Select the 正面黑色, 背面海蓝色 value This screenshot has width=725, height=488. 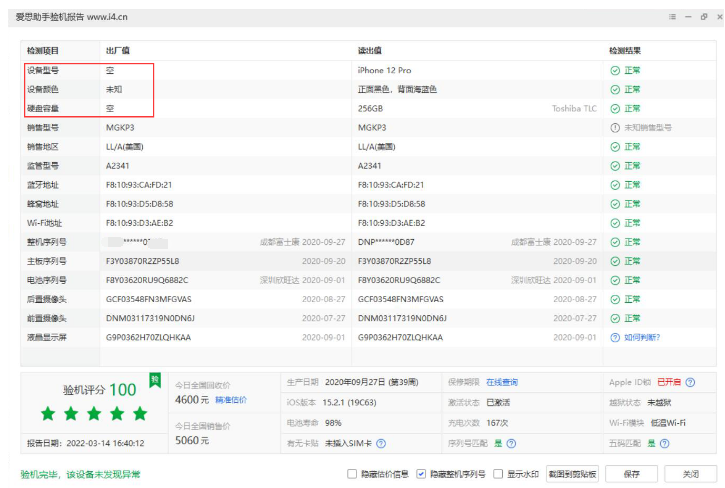click(x=397, y=89)
